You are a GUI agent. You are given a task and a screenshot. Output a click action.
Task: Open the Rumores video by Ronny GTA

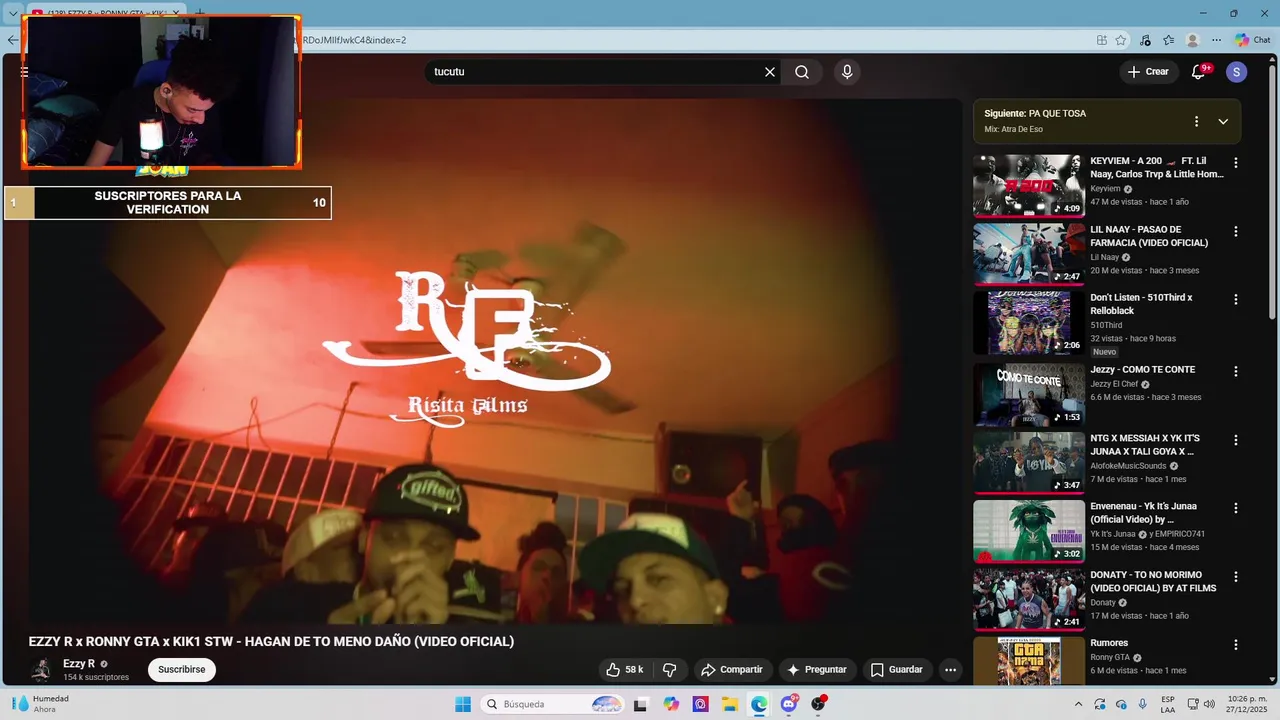point(1109,643)
